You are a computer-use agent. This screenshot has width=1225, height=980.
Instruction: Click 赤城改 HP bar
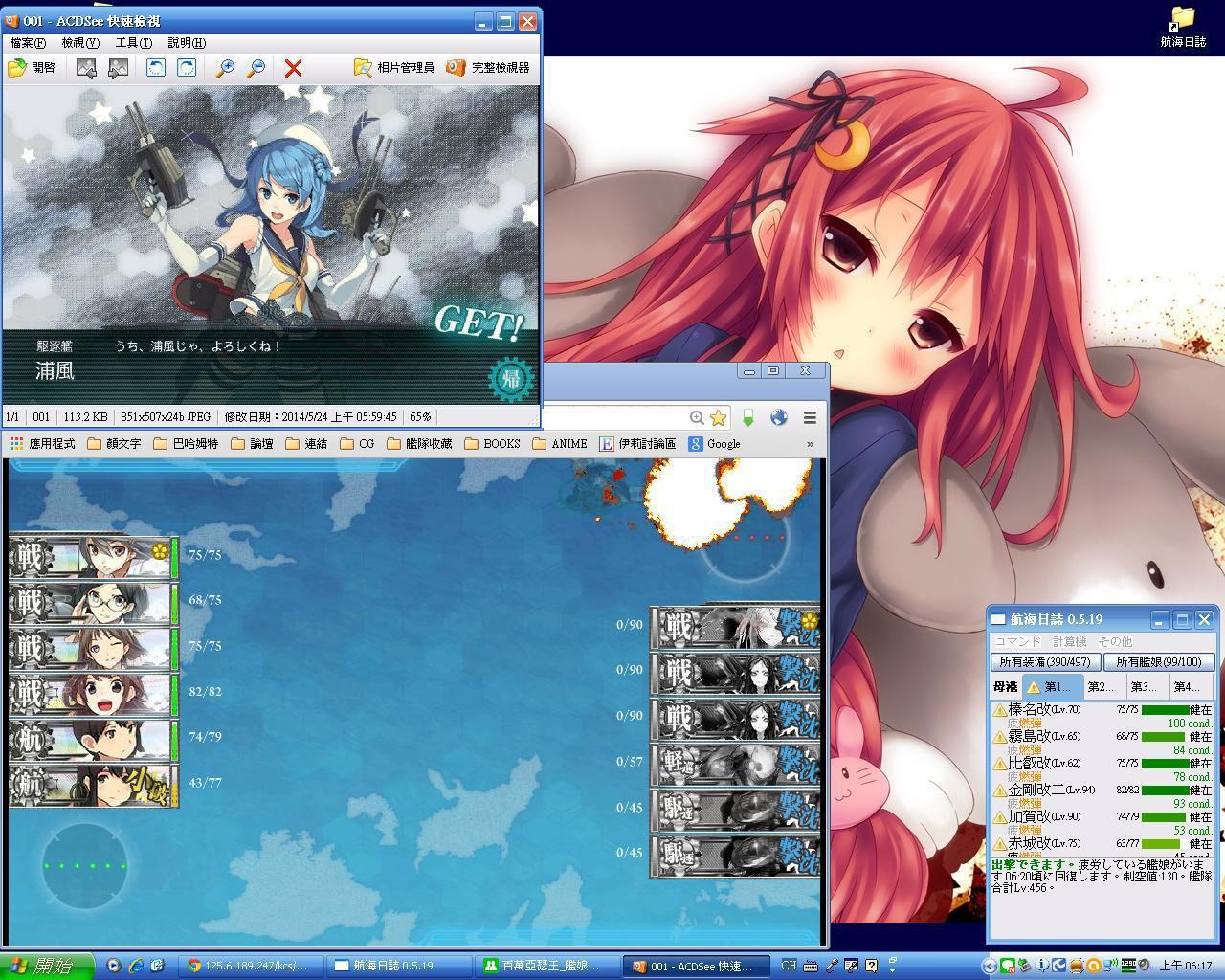pyautogui.click(x=1165, y=844)
